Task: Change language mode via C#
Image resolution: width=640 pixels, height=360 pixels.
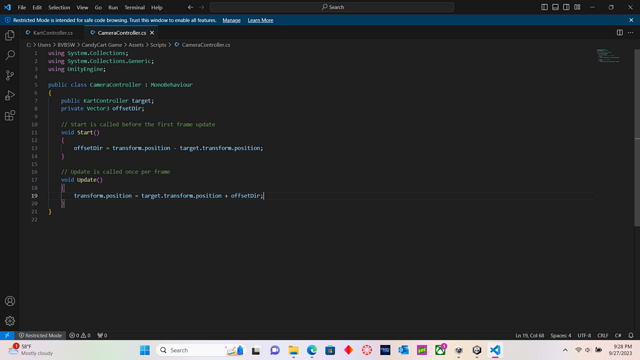Action: [x=618, y=335]
